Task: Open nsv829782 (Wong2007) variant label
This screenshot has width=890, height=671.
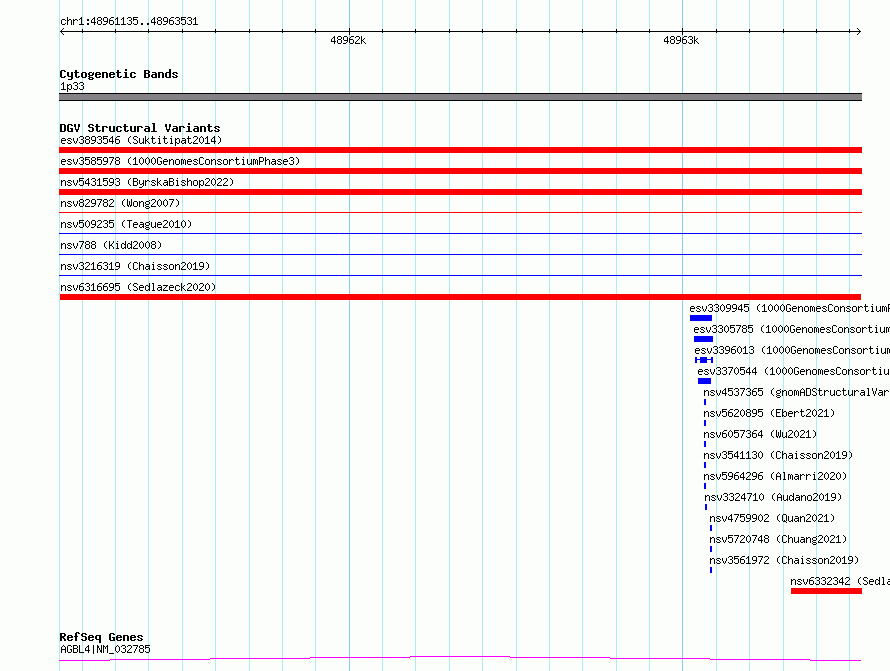Action: [120, 203]
